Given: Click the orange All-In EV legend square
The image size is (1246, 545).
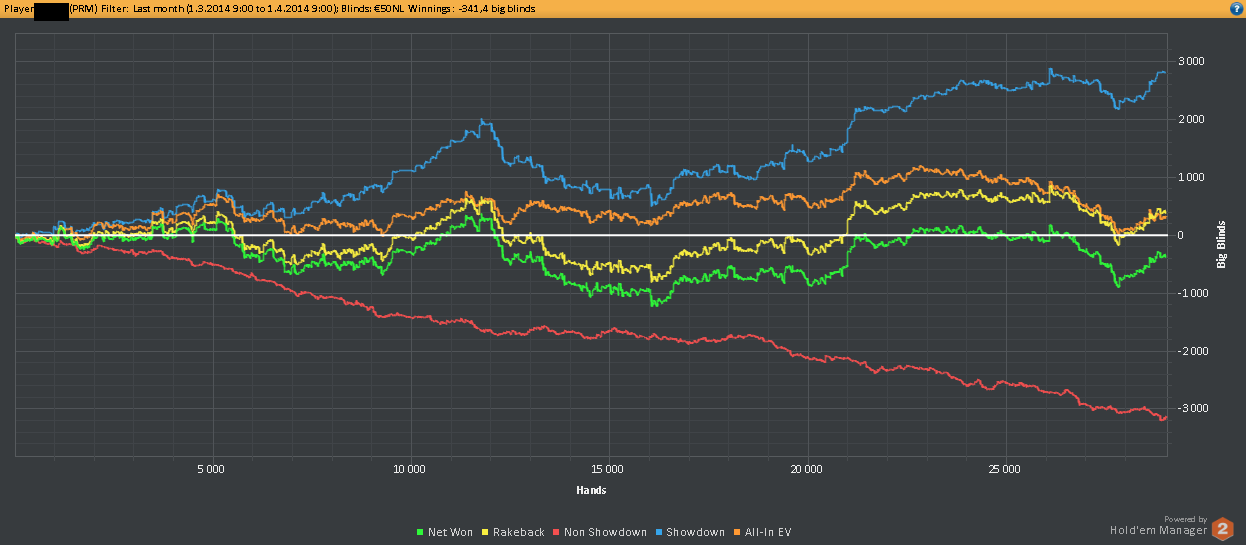Looking at the screenshot, I should pos(738,532).
